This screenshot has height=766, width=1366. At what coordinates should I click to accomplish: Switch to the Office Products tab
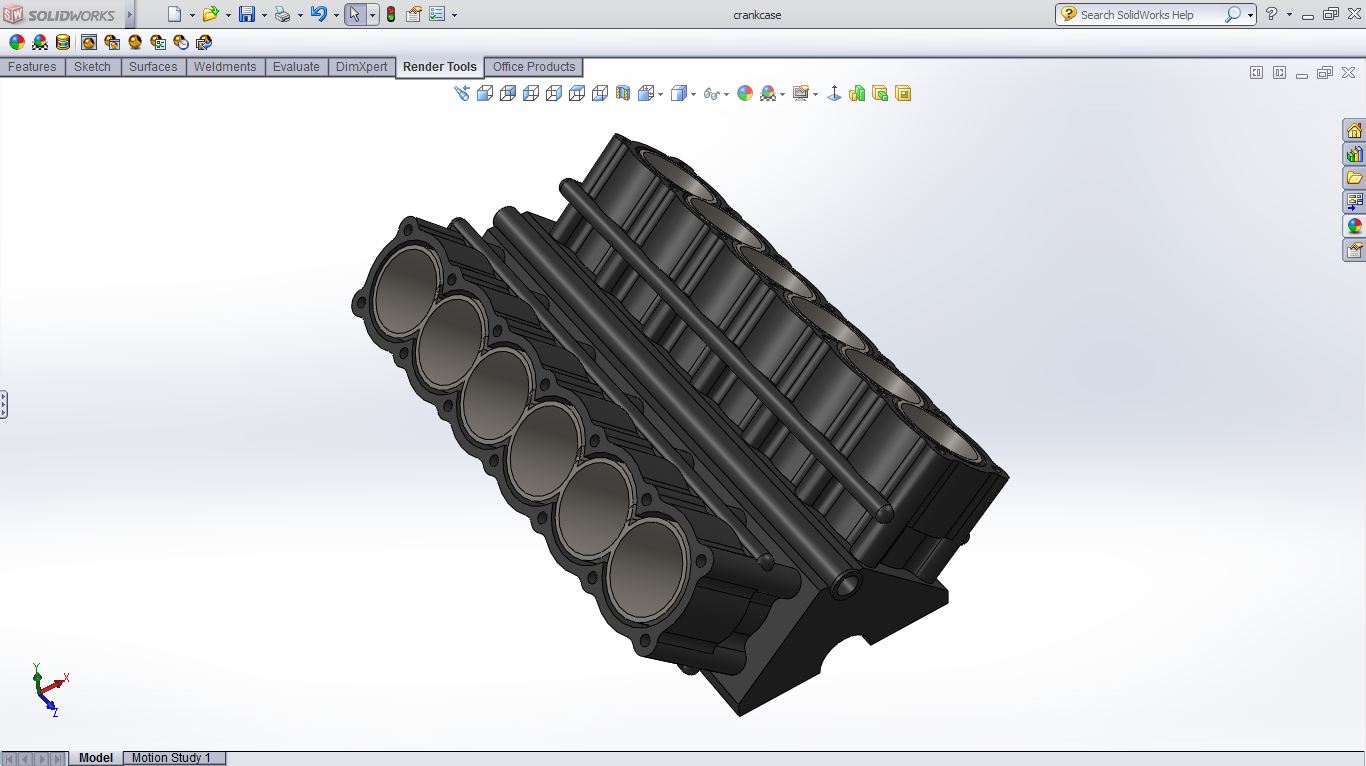point(534,67)
